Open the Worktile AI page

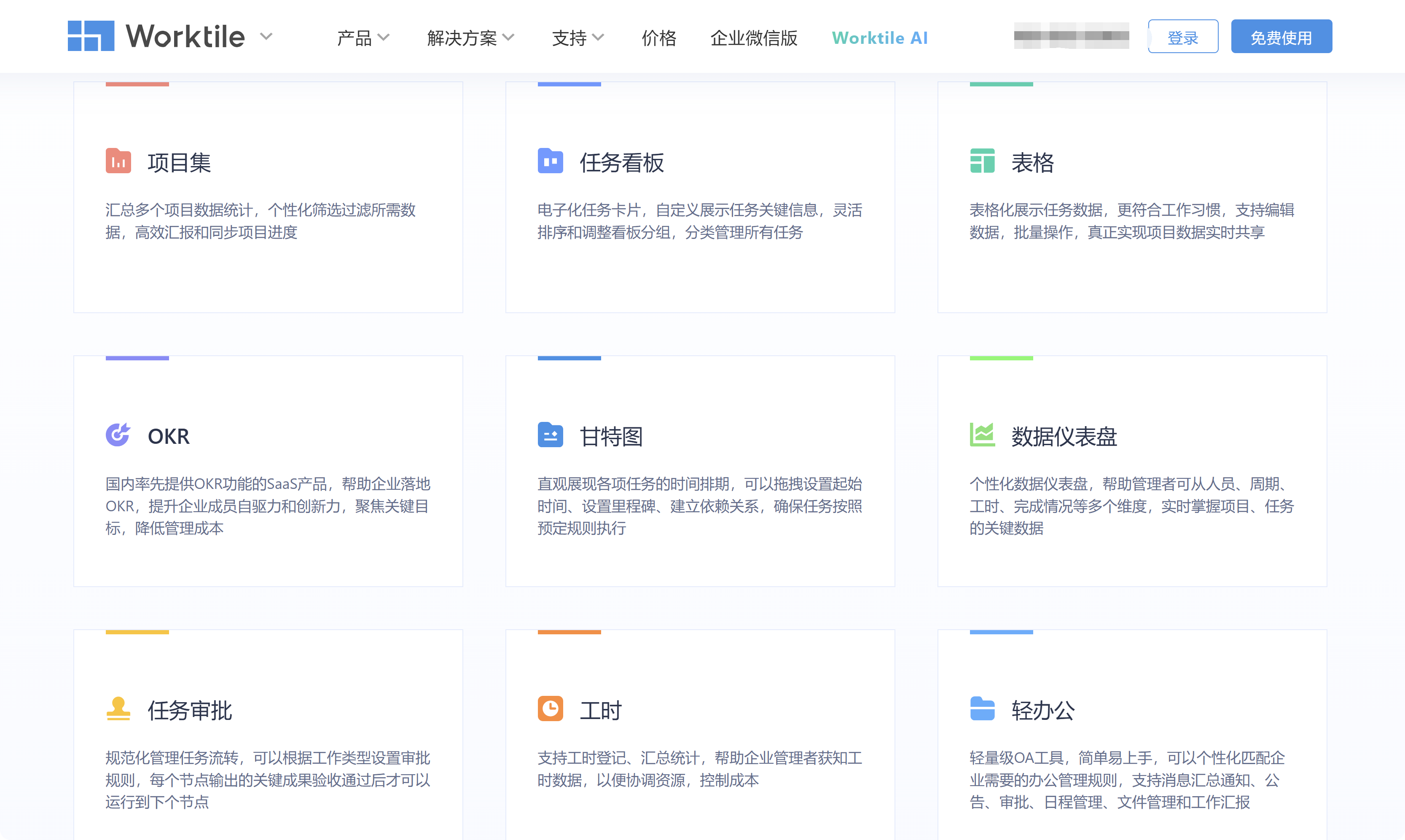coord(879,38)
